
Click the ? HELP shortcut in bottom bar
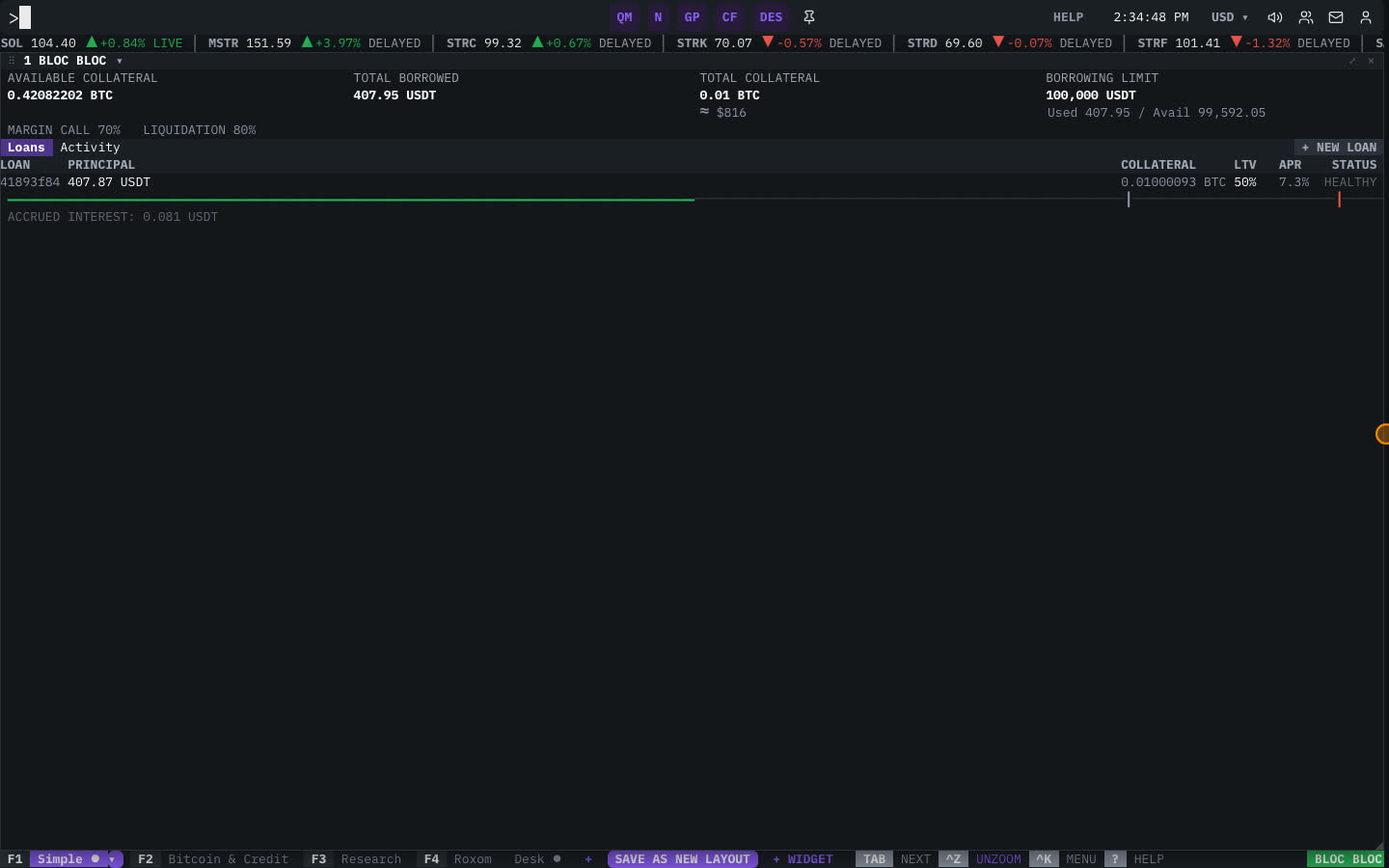(x=1134, y=859)
